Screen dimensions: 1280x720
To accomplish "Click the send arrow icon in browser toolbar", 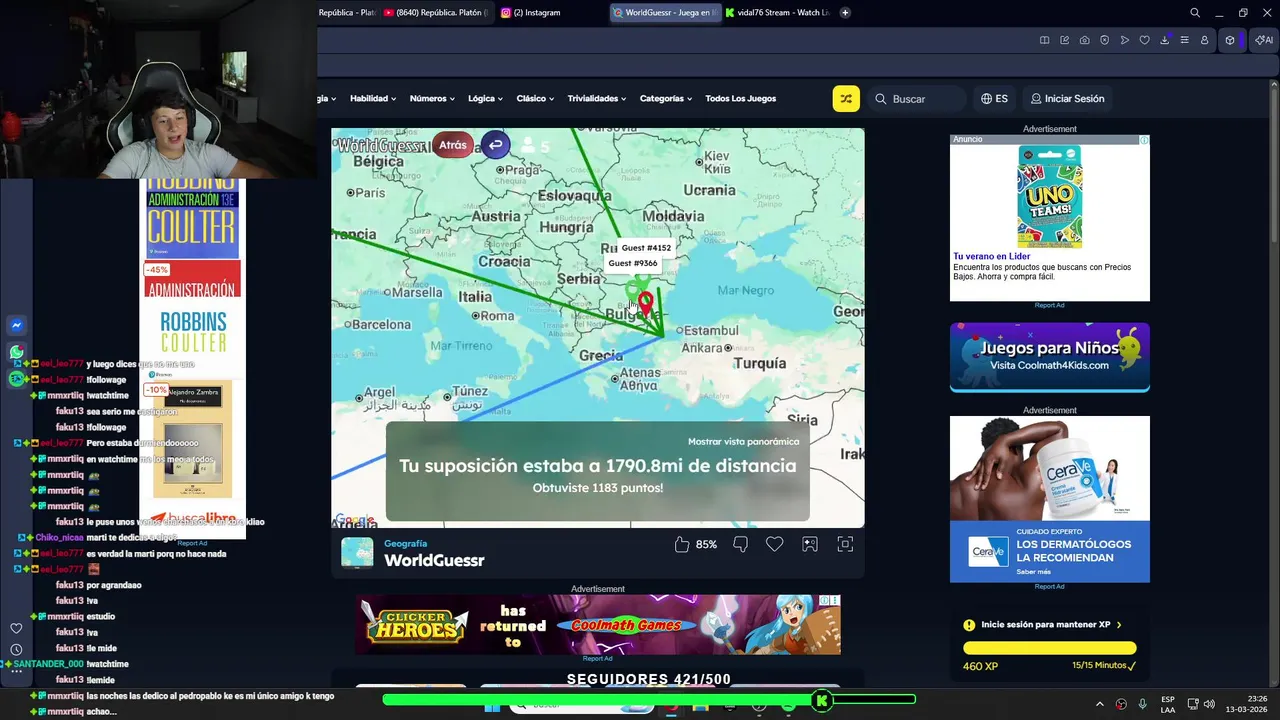I will [x=1125, y=40].
